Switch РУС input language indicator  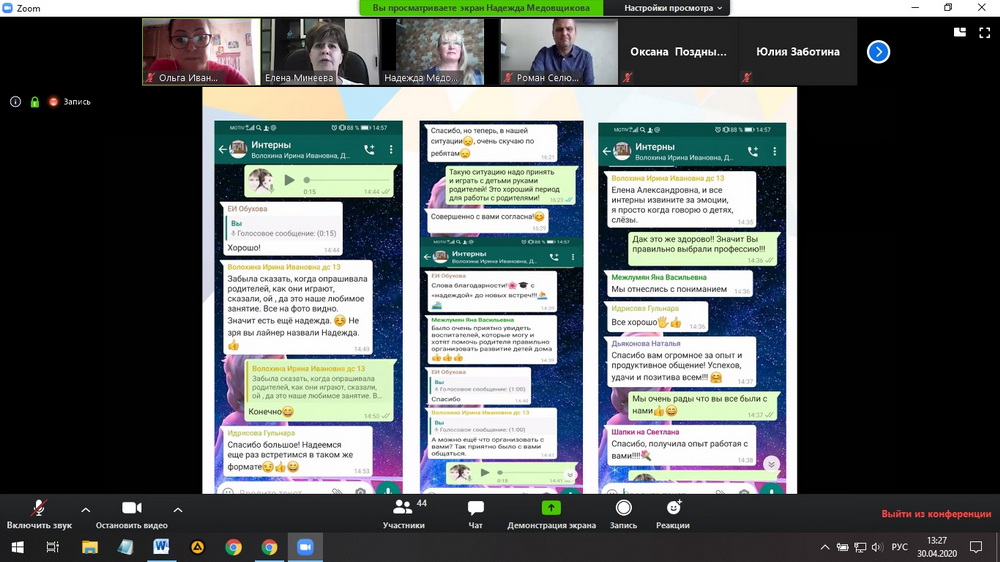[x=899, y=547]
